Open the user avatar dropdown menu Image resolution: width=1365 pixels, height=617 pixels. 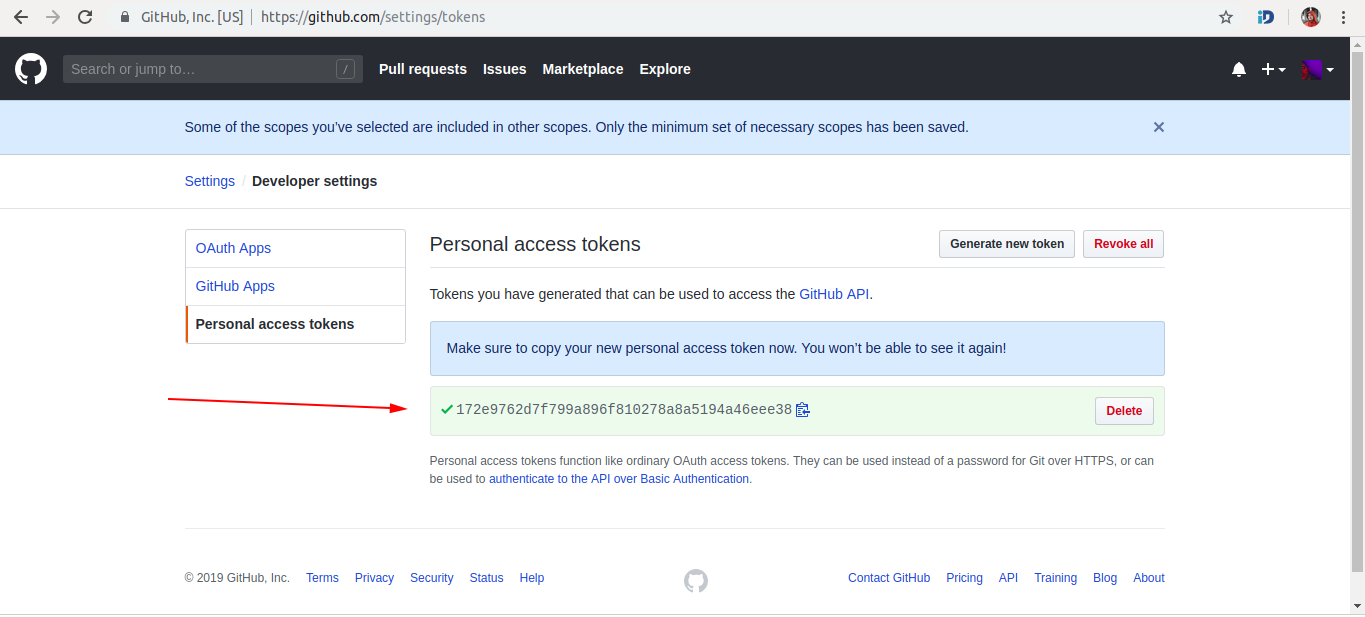point(1317,69)
